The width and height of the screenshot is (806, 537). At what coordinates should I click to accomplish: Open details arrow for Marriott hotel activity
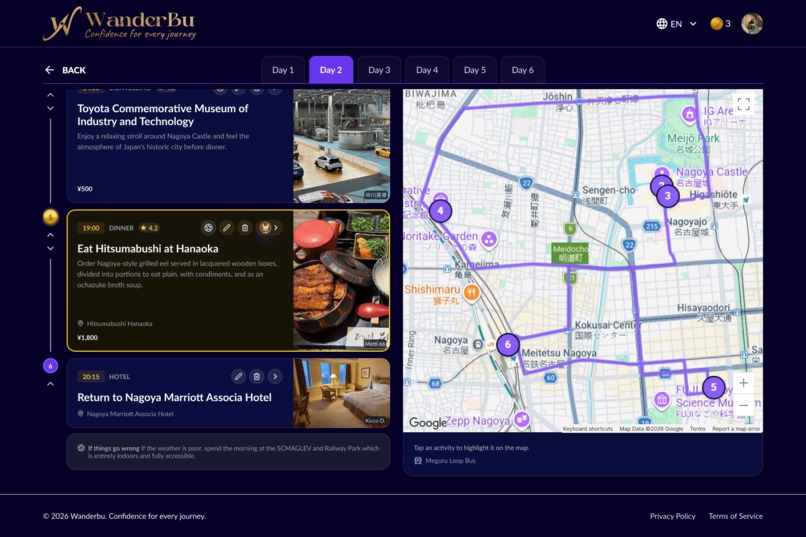pyautogui.click(x=275, y=377)
